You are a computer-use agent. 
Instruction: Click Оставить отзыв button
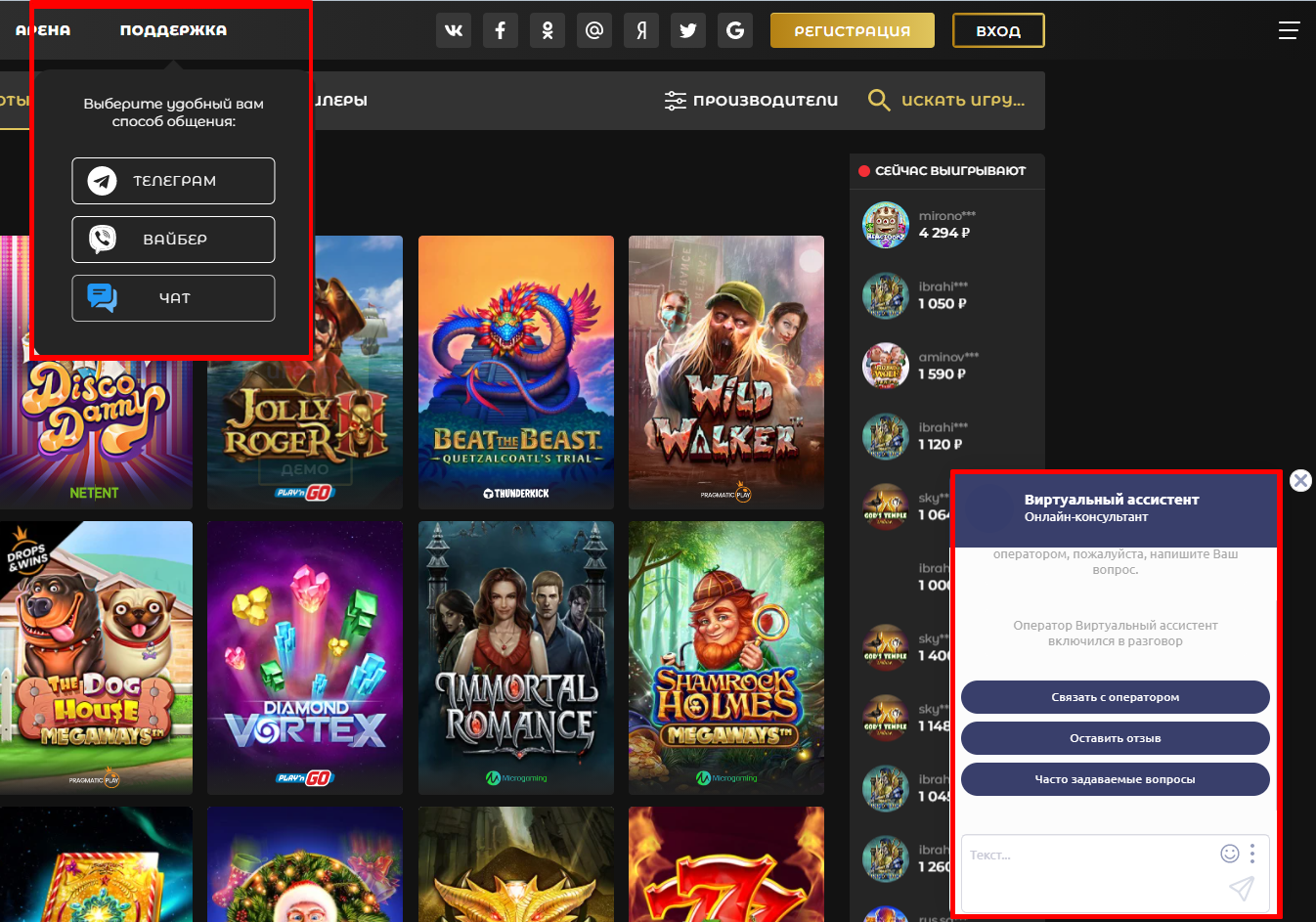pos(1116,738)
